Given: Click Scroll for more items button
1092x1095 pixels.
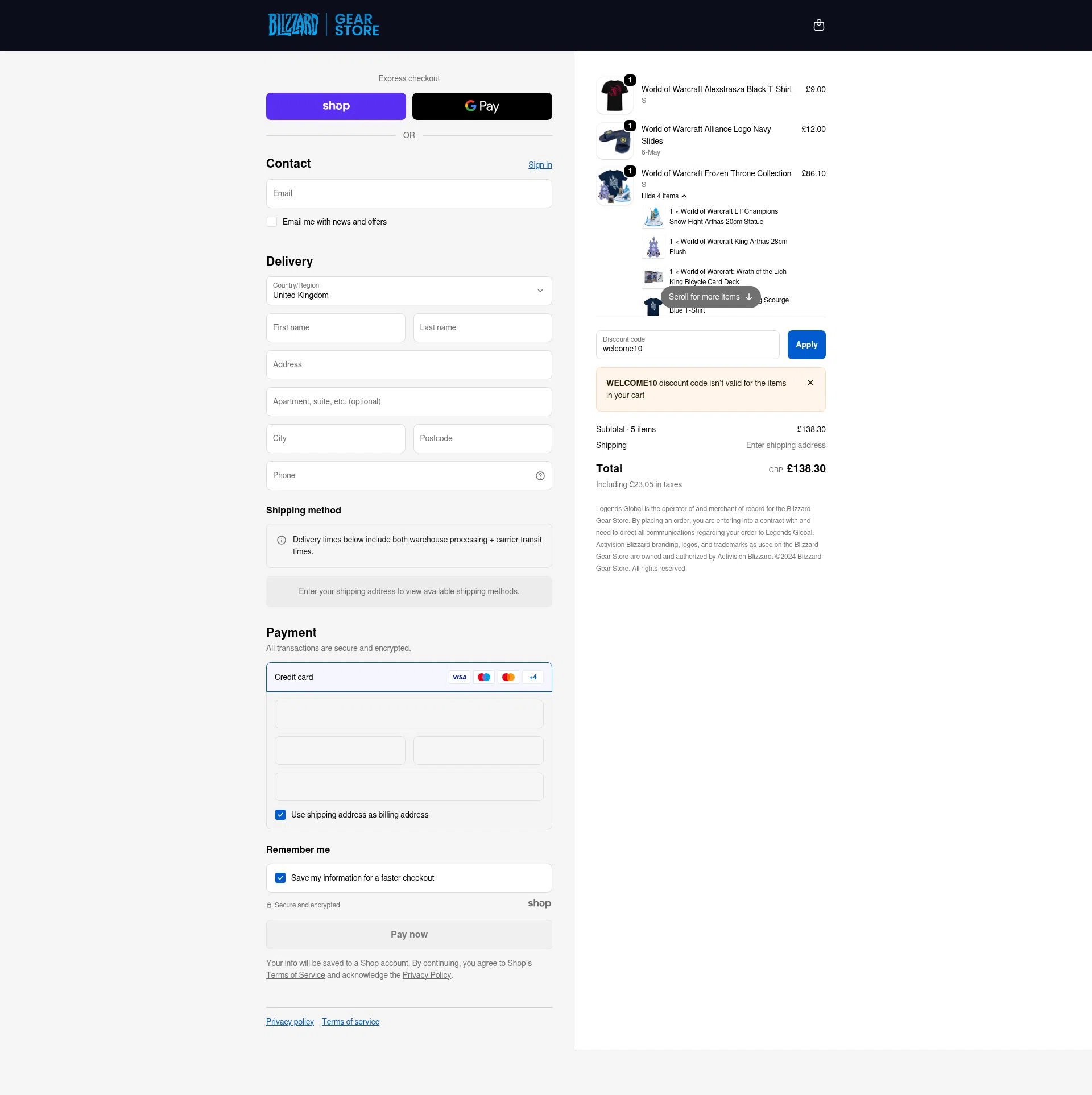Looking at the screenshot, I should pyautogui.click(x=710, y=297).
